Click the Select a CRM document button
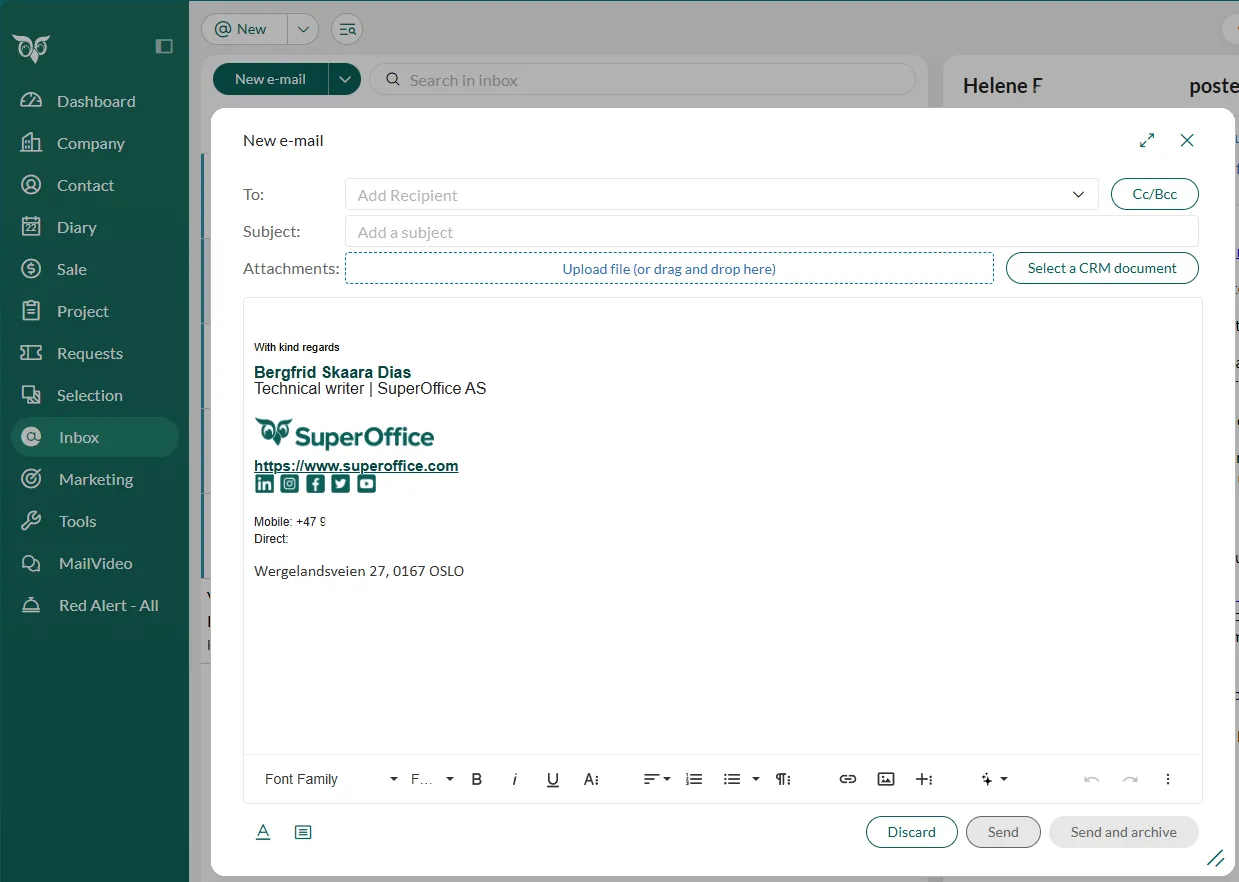Viewport: 1239px width, 882px height. (1101, 268)
